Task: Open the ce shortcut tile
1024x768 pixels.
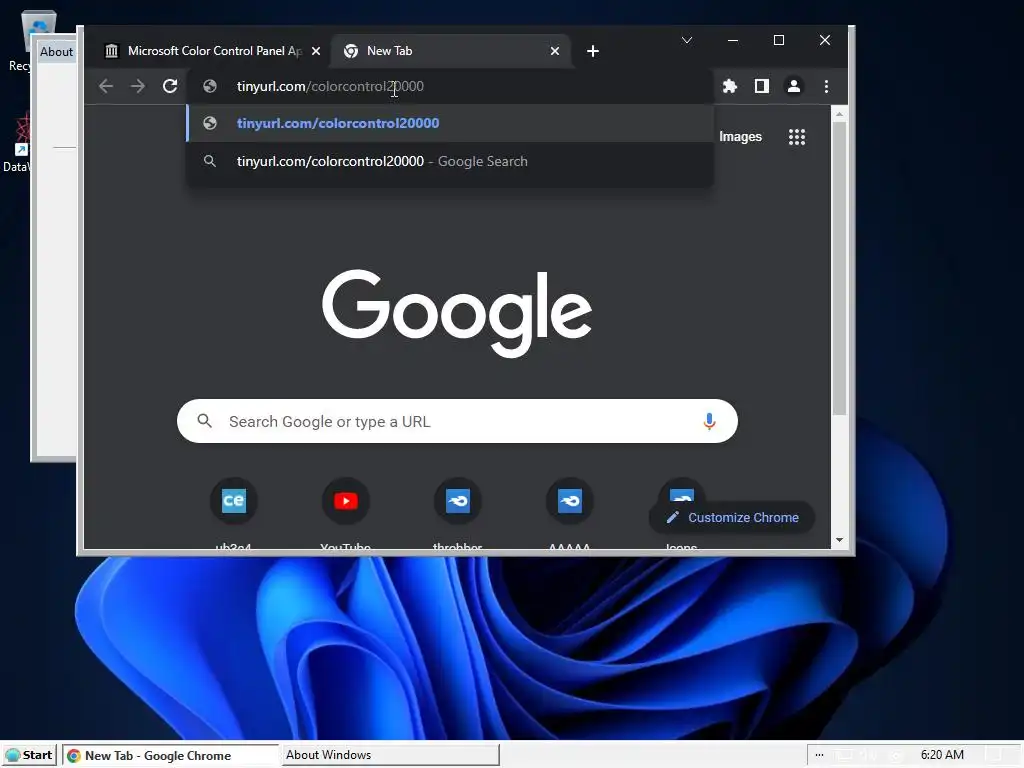Action: 233,501
